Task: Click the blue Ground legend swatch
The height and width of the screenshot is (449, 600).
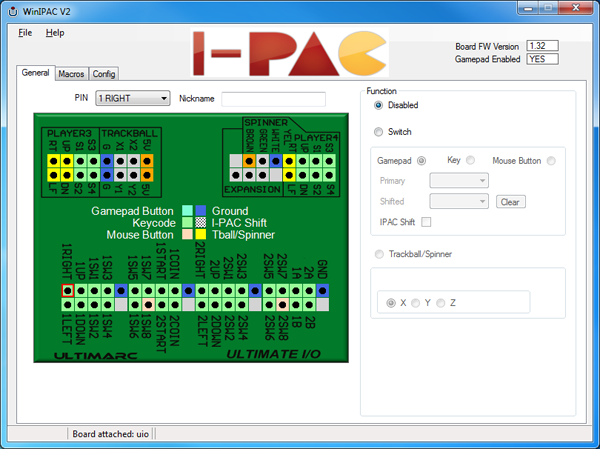Action: click(201, 211)
